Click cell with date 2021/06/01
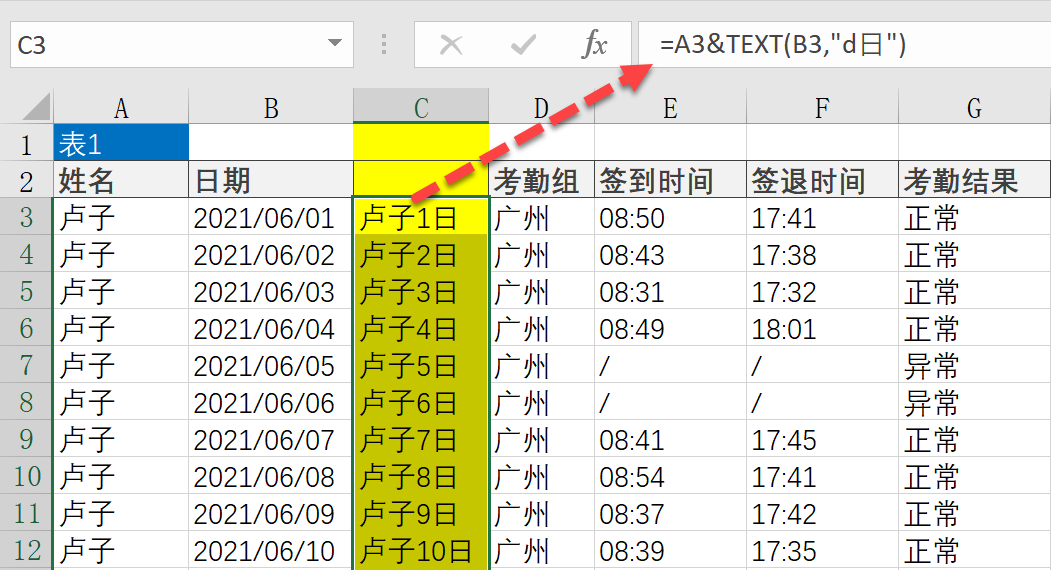Image resolution: width=1051 pixels, height=570 pixels. click(x=271, y=217)
